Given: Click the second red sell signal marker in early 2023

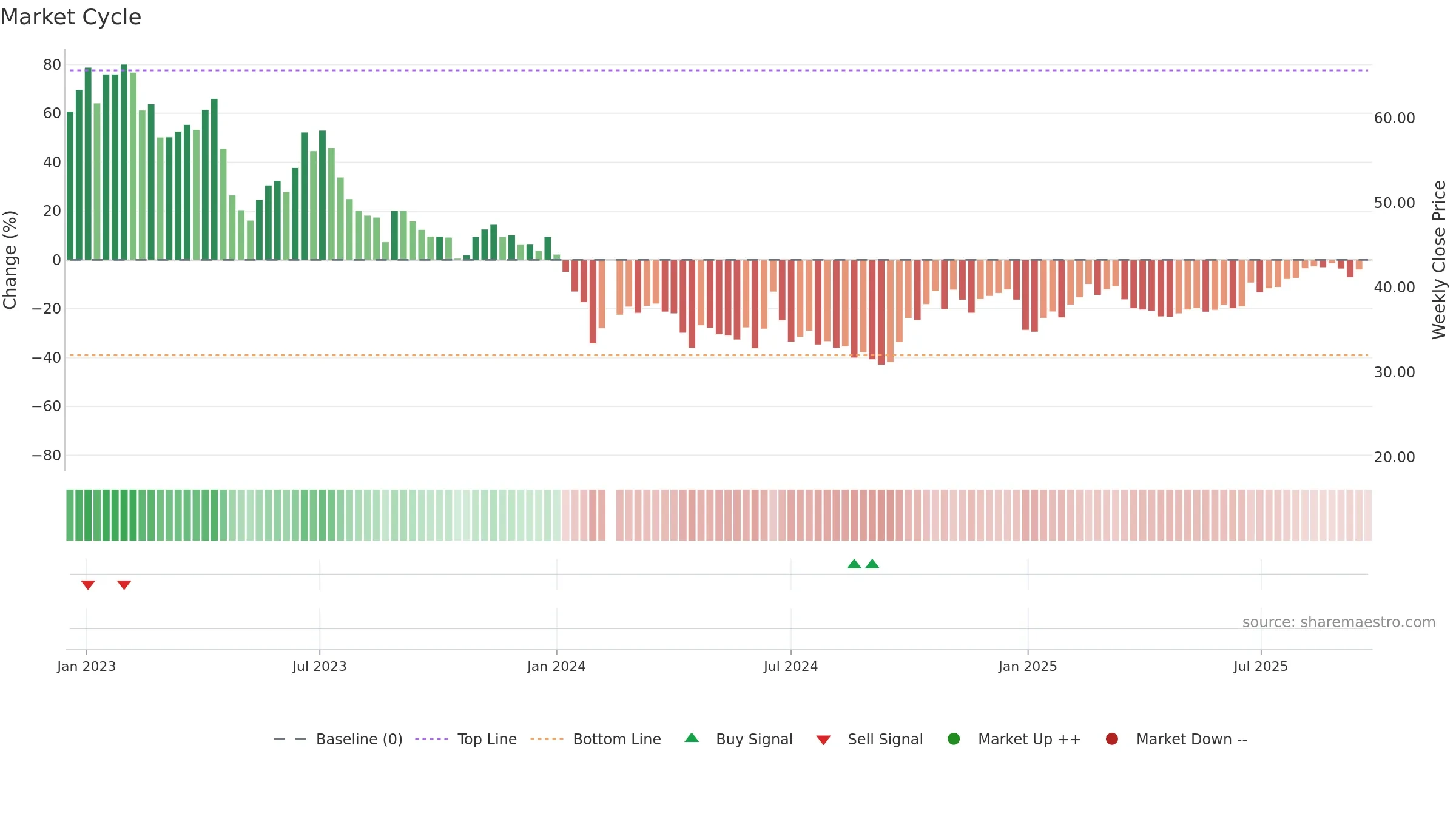Looking at the screenshot, I should click(x=124, y=585).
